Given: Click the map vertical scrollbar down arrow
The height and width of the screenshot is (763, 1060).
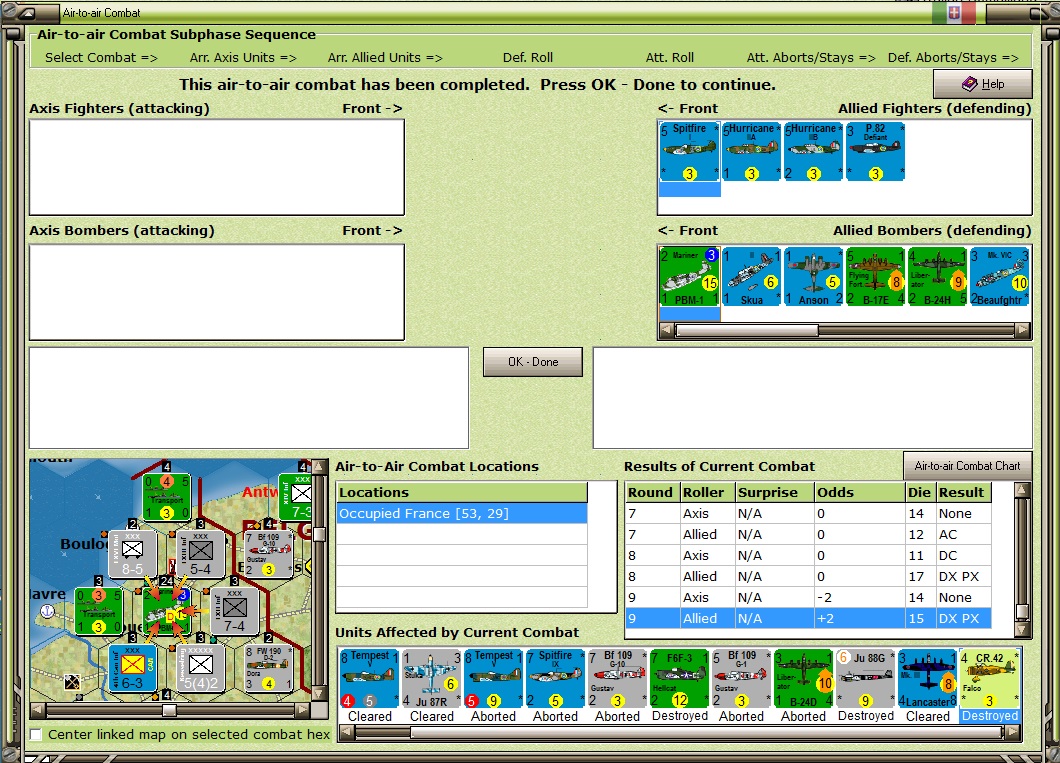Looking at the screenshot, I should coord(319,694).
